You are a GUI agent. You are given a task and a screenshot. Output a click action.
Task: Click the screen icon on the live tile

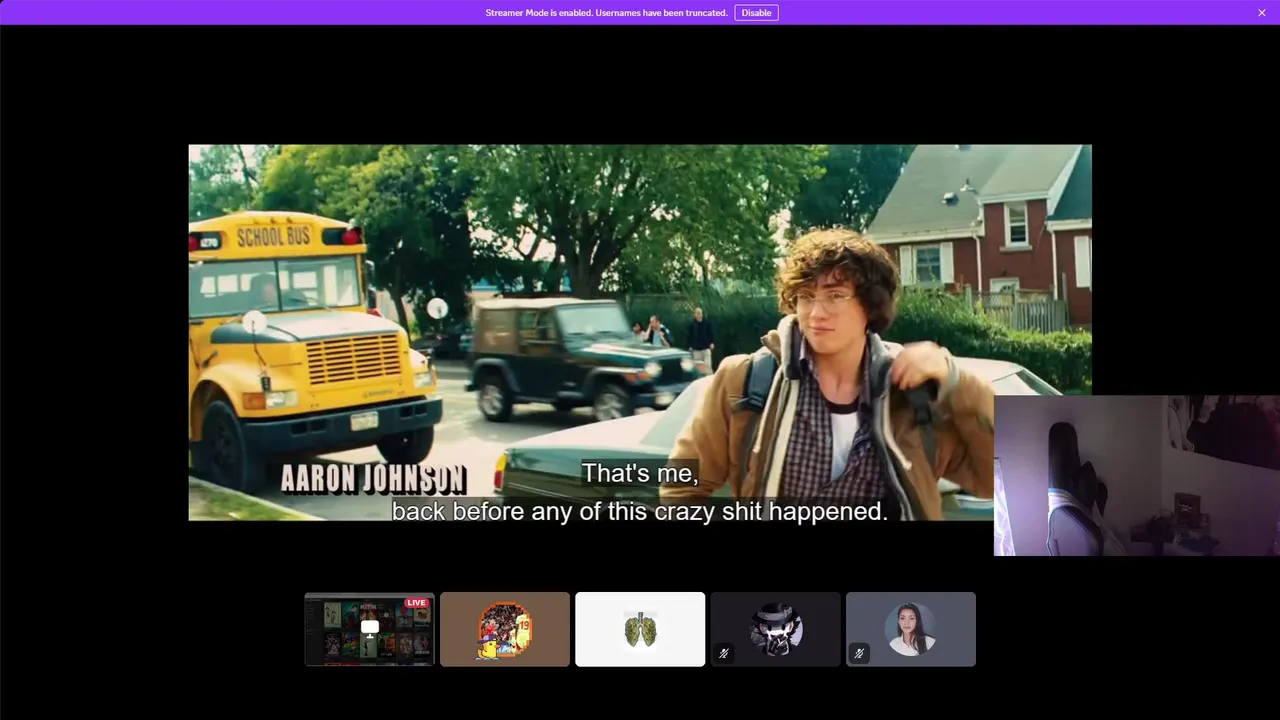(x=369, y=628)
